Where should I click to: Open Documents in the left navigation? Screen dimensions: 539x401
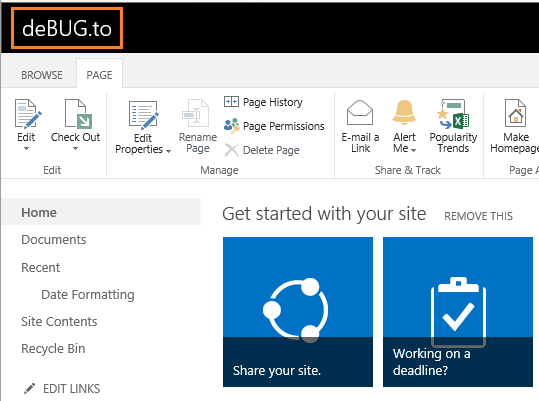coord(54,240)
